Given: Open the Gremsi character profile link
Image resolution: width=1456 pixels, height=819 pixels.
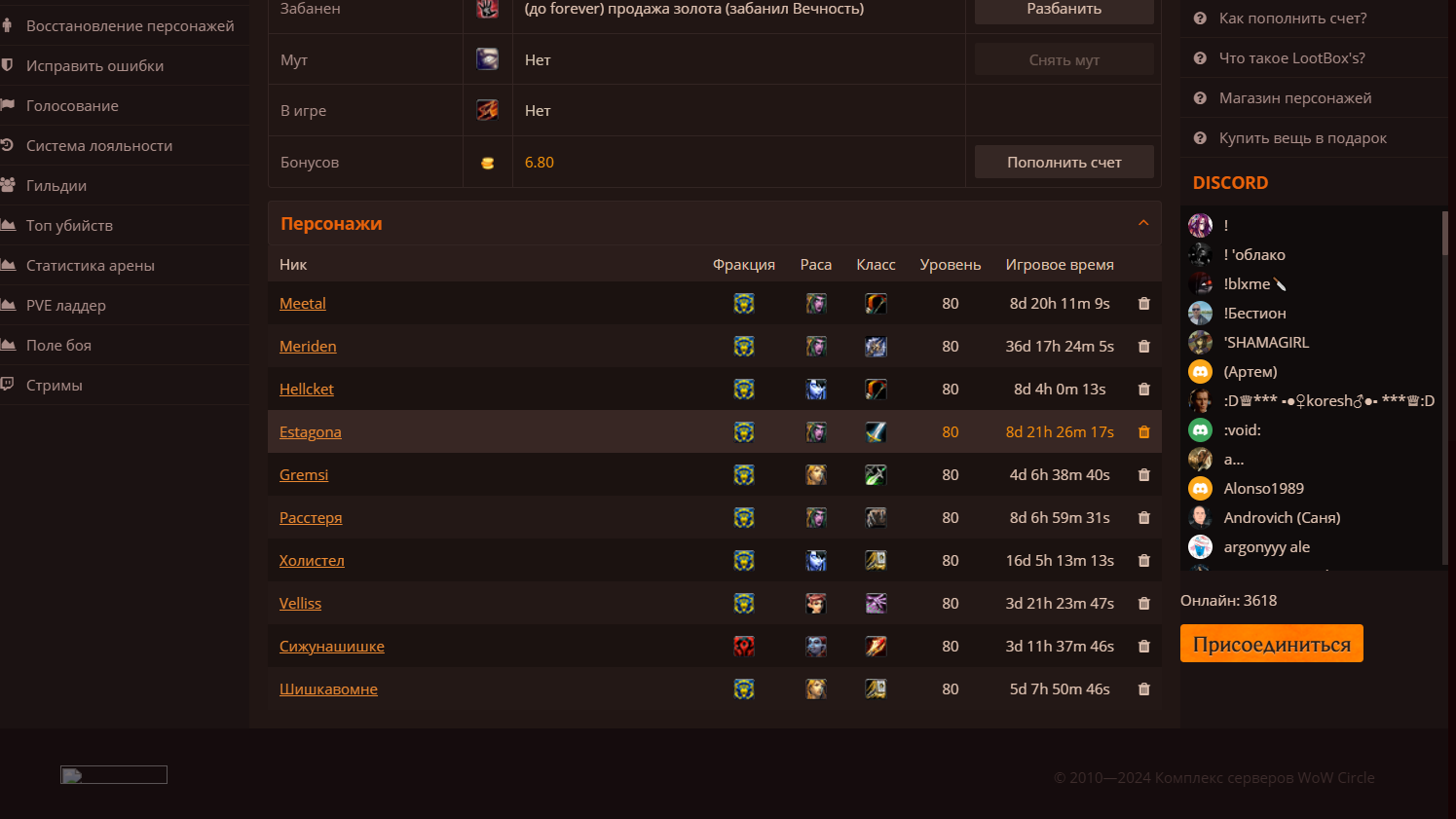Looking at the screenshot, I should click(x=304, y=475).
